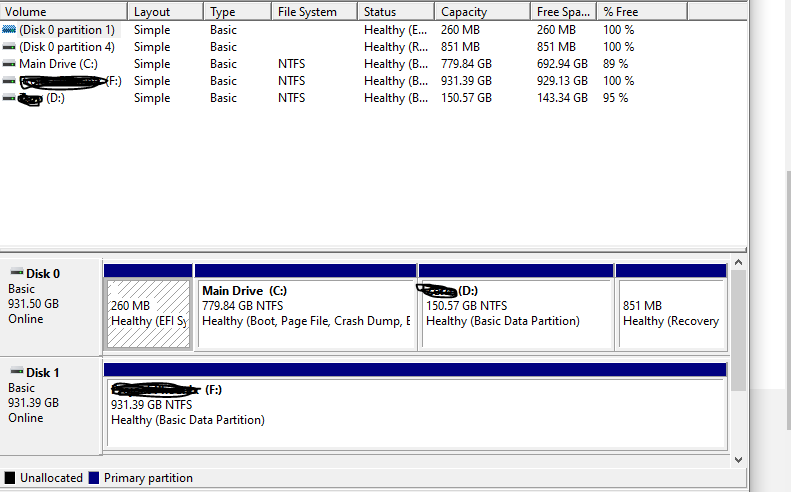Select the 150.57 GB (D:) partition block
Viewport: 791px width, 492px height.
tap(516, 307)
